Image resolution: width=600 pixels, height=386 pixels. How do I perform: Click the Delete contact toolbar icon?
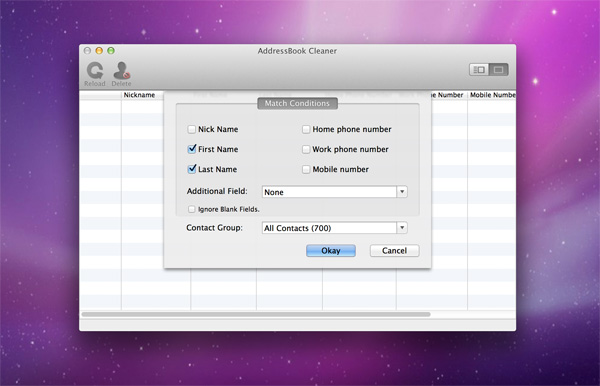pyautogui.click(x=121, y=74)
